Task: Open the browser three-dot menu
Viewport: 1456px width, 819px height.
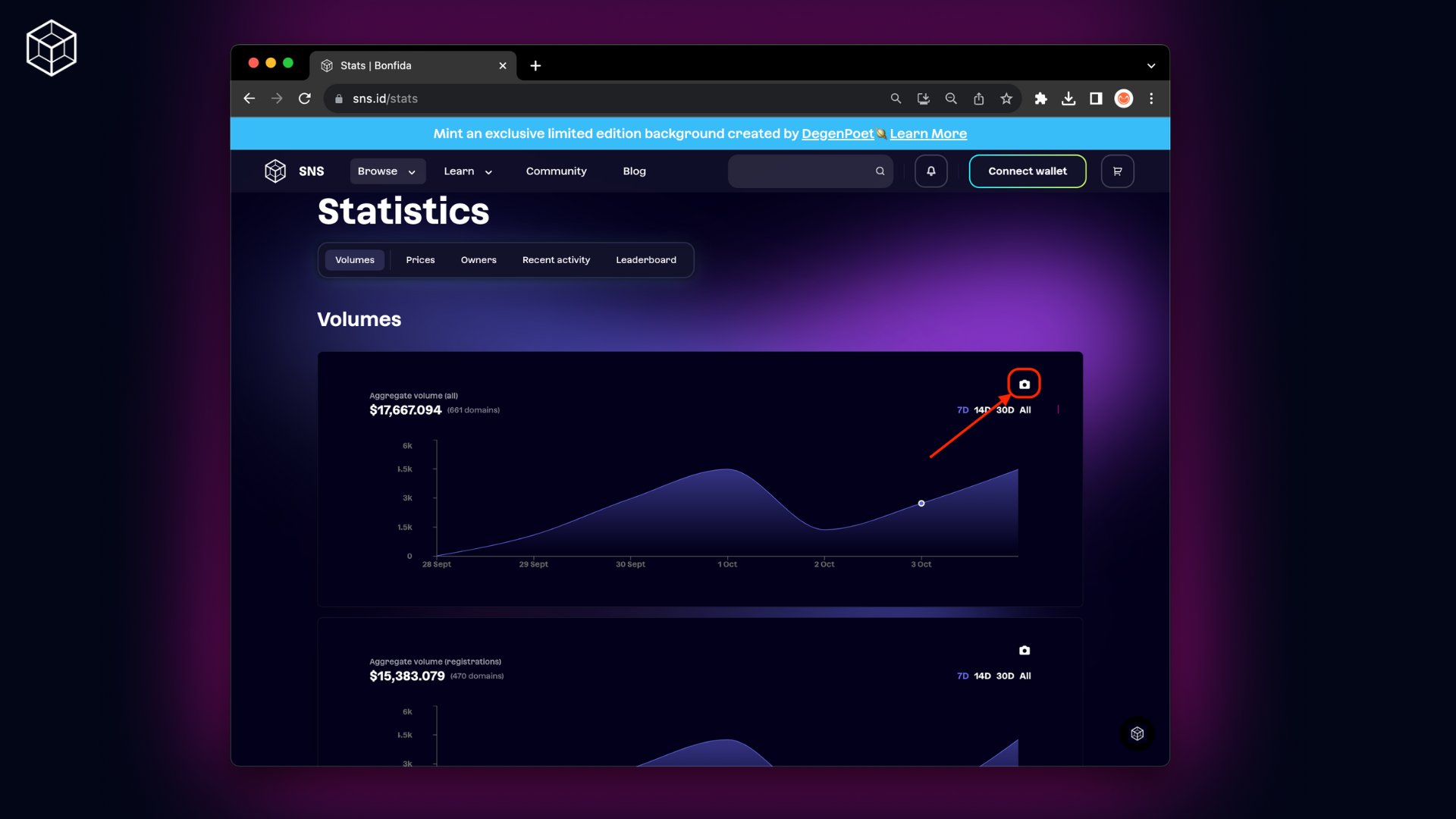Action: pos(1151,99)
